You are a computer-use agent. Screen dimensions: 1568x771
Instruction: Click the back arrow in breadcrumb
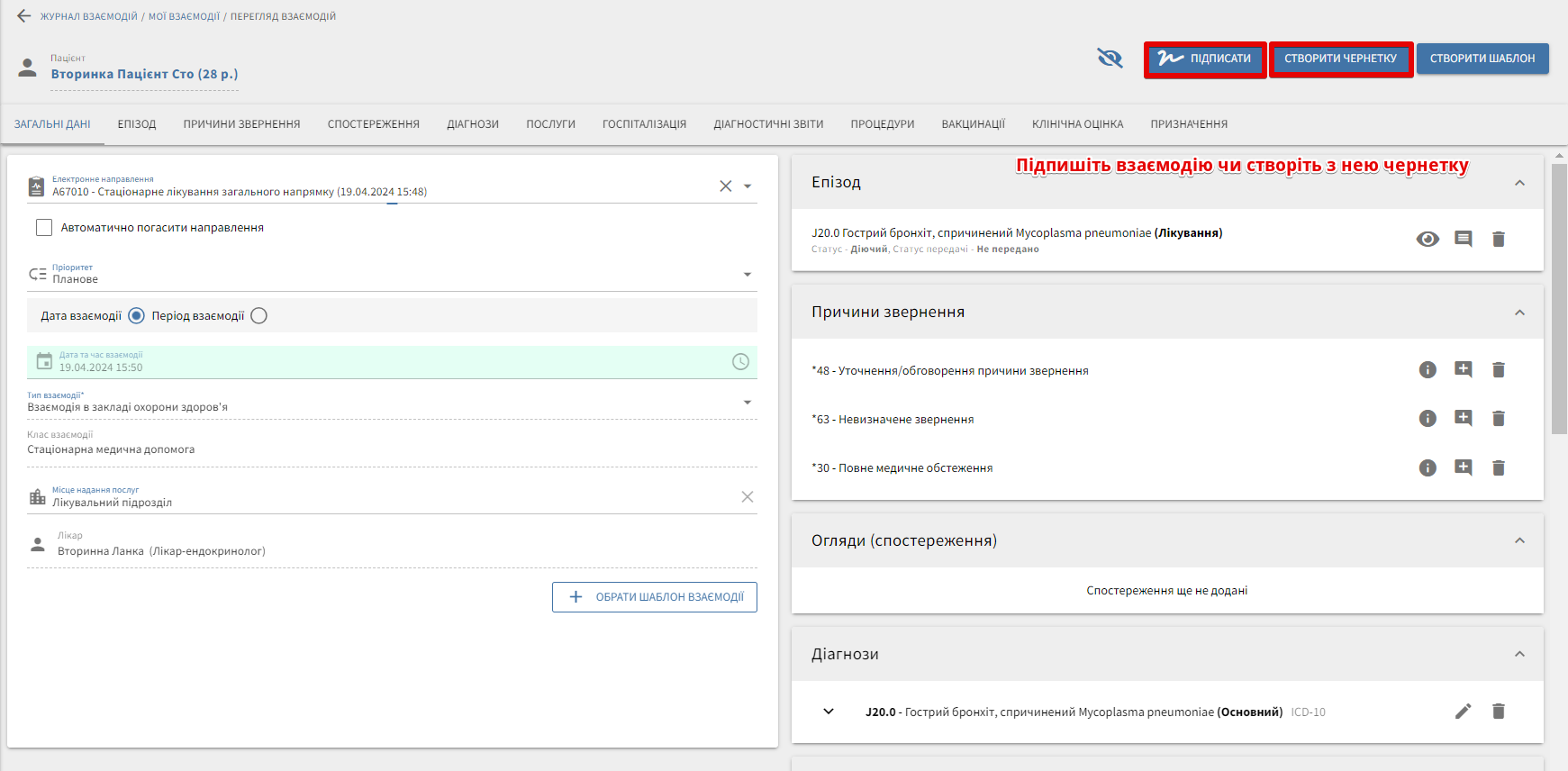(23, 16)
